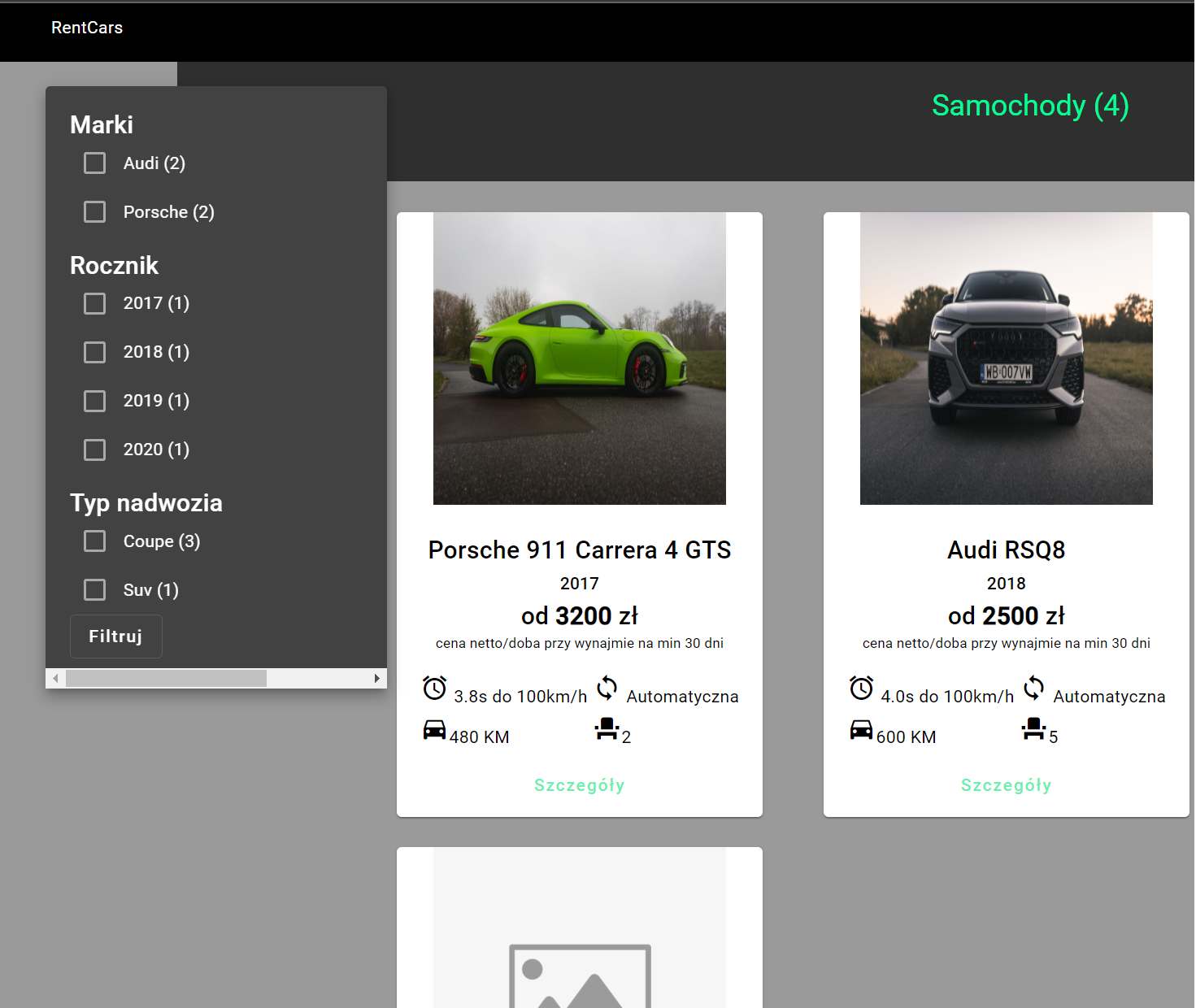
Task: Click the Filtruj button
Action: pos(115,637)
